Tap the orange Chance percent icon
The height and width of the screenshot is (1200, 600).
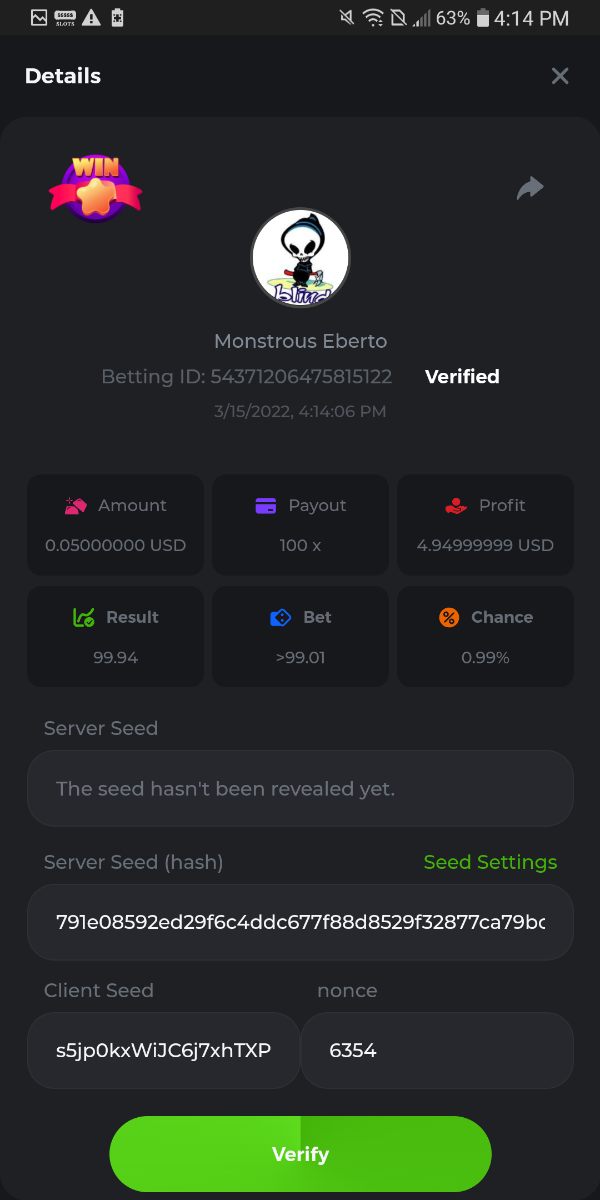pyautogui.click(x=449, y=618)
